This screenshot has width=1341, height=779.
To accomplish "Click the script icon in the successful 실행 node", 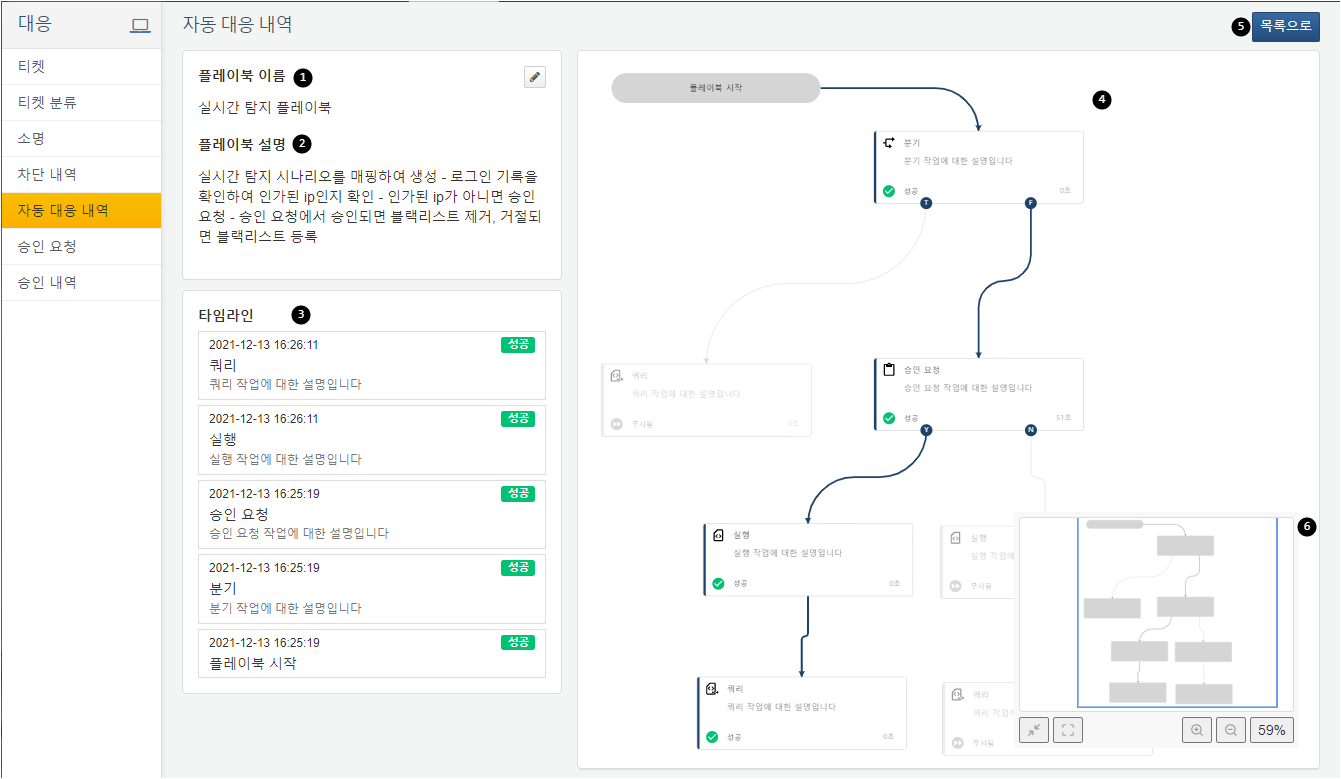I will (x=718, y=535).
